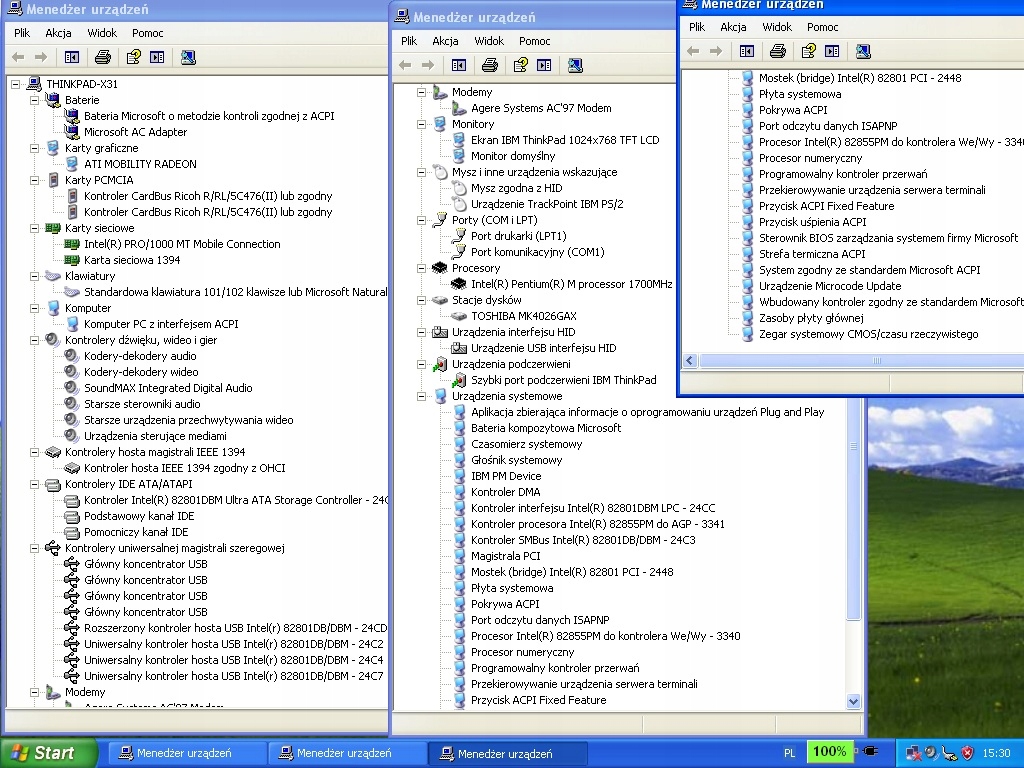This screenshot has height=768, width=1024.
Task: Click the show/hide console tree icon in the middle window
Action: click(458, 65)
